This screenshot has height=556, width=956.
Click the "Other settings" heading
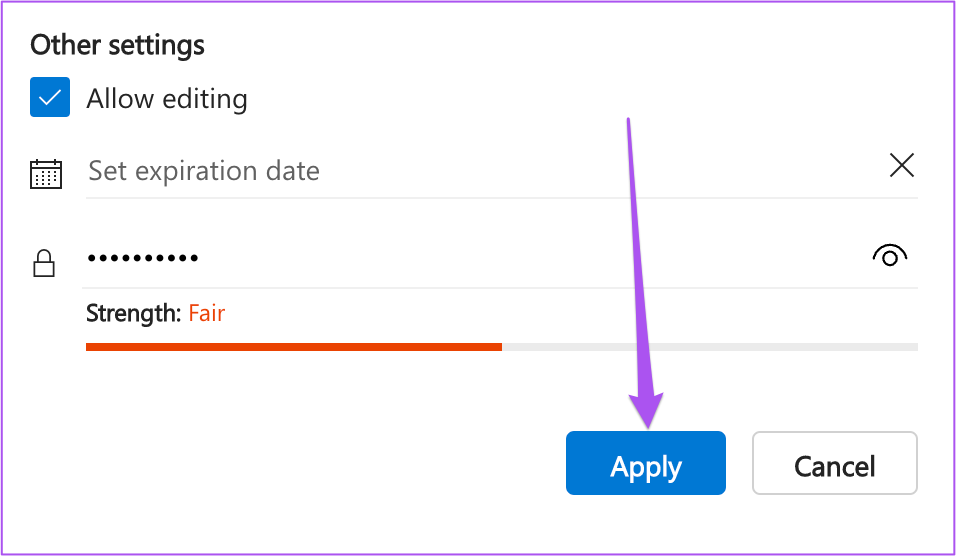tap(118, 45)
